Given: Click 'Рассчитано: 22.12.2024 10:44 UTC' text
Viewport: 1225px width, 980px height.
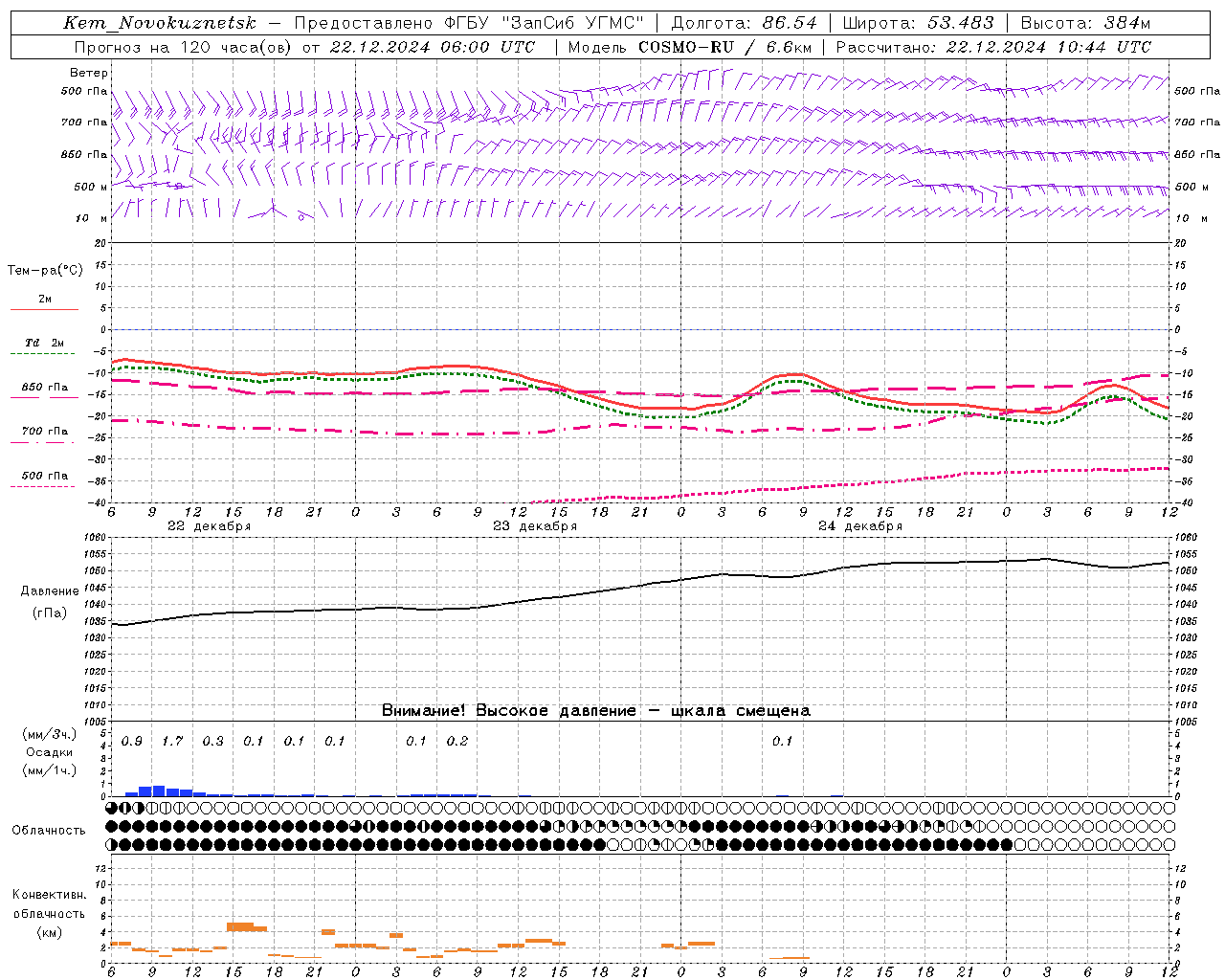Looking at the screenshot, I should 993,47.
